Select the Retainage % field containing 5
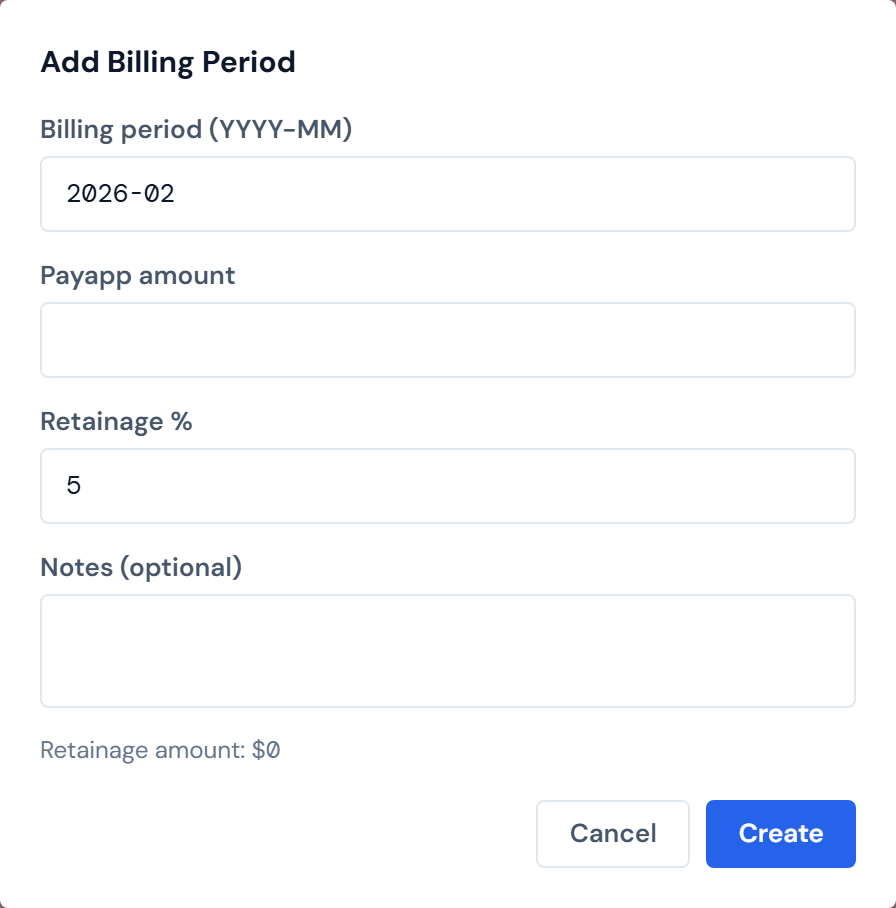The image size is (896, 908). tap(448, 486)
